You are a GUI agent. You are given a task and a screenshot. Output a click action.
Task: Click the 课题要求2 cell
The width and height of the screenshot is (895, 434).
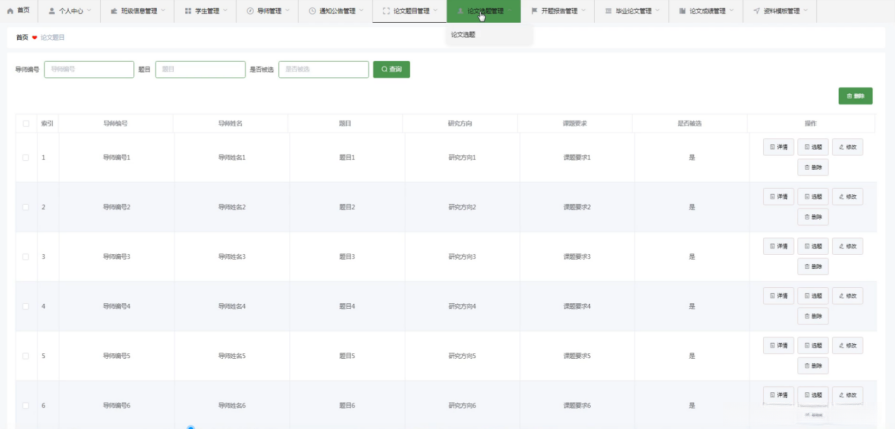click(x=577, y=207)
